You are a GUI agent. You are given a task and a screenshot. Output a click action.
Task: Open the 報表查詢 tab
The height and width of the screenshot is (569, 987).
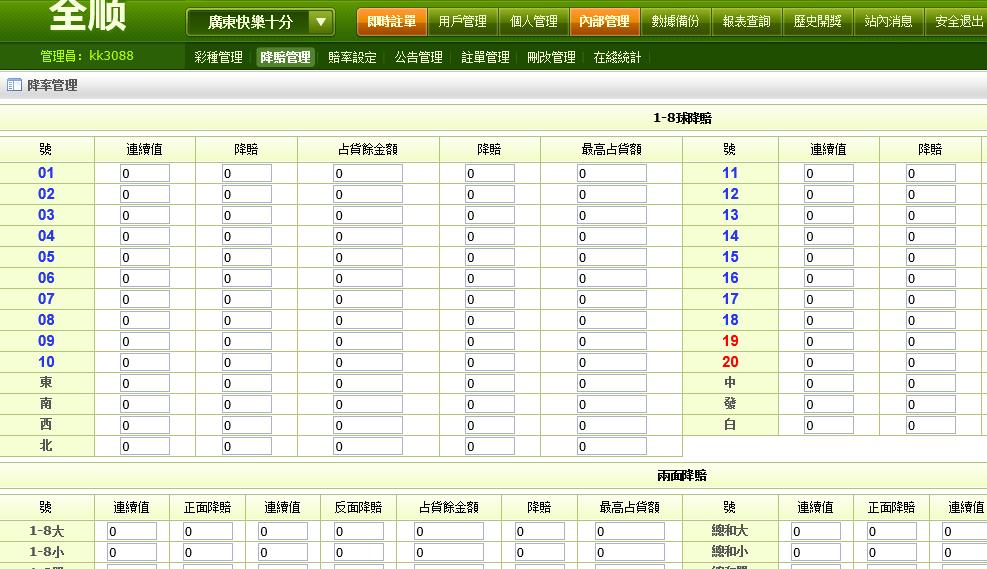coord(746,21)
